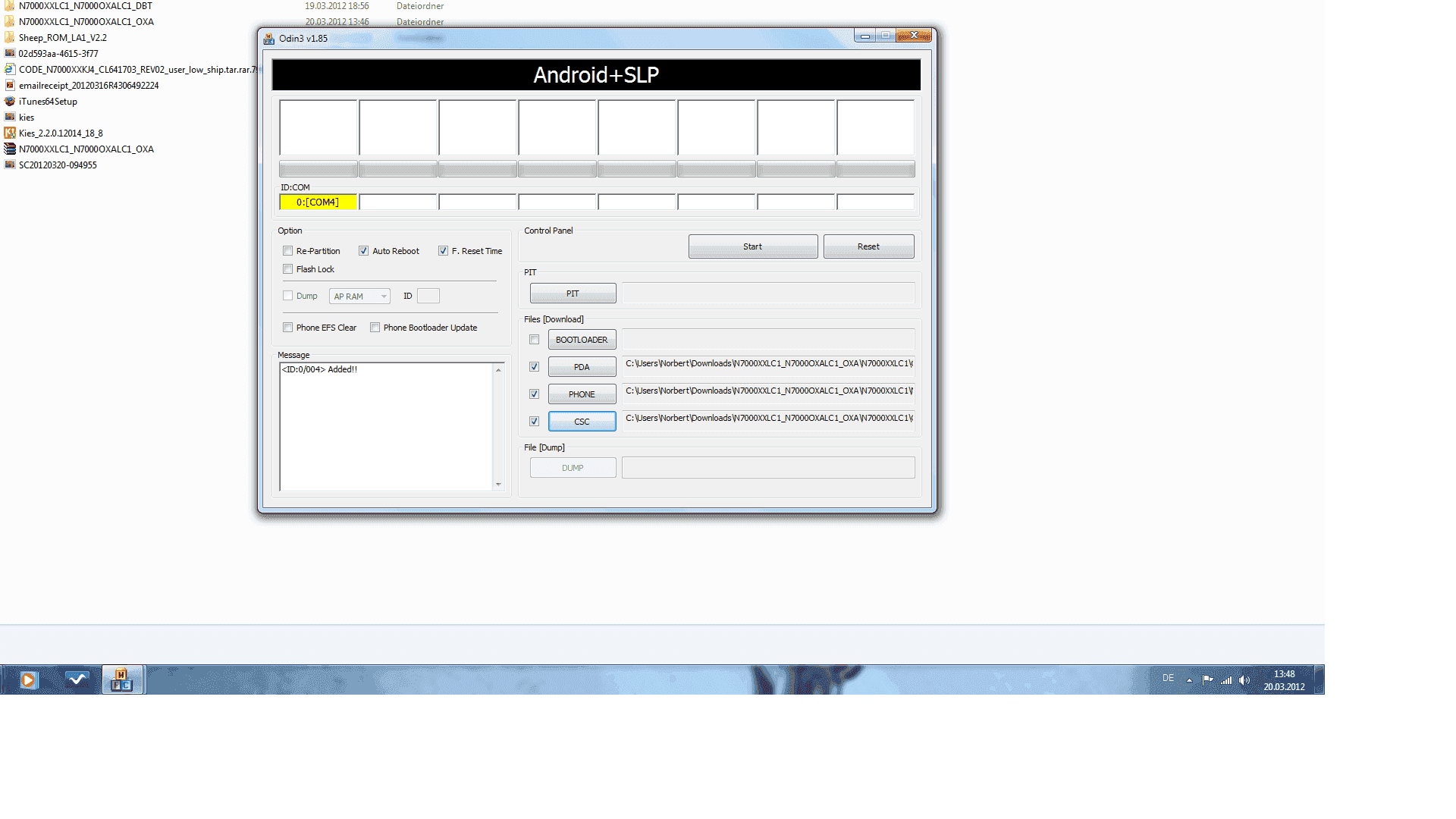Select the emailreceipt_20120316R4306492224 file icon
The height and width of the screenshot is (819, 1456).
click(10, 85)
